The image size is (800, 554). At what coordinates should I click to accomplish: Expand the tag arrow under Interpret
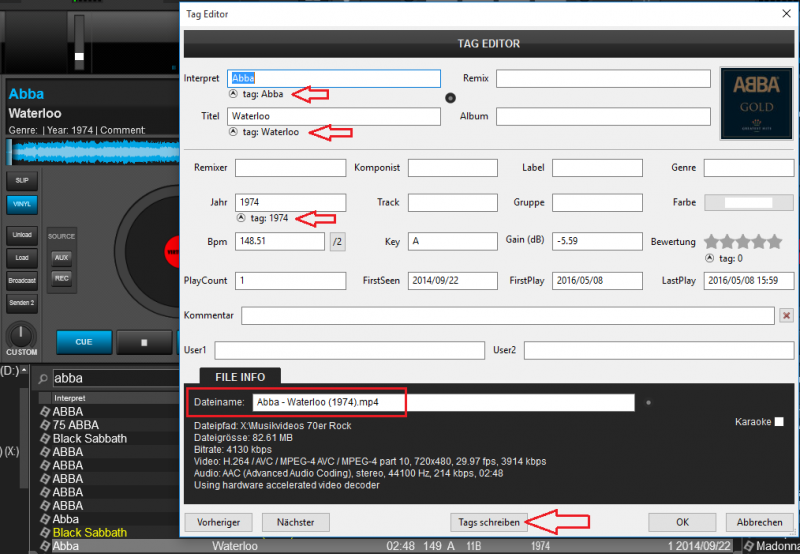coord(233,94)
